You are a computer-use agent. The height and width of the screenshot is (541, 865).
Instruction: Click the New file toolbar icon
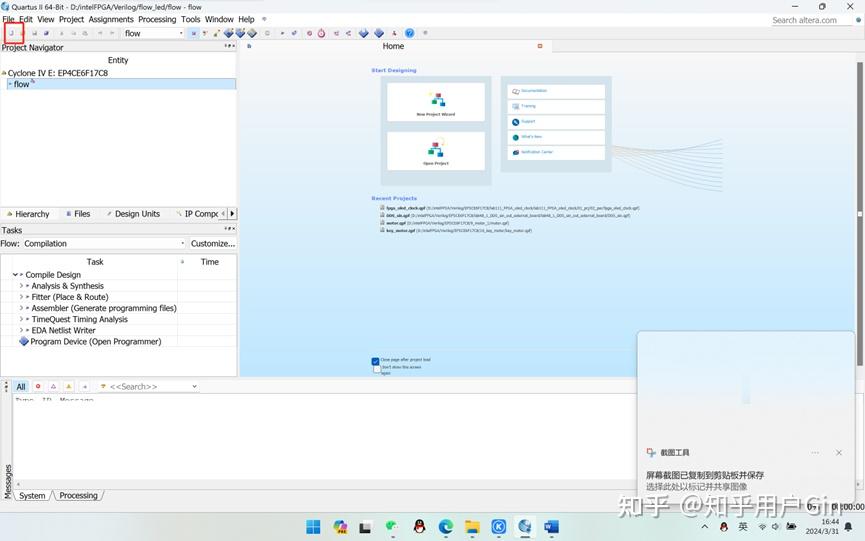(x=11, y=33)
